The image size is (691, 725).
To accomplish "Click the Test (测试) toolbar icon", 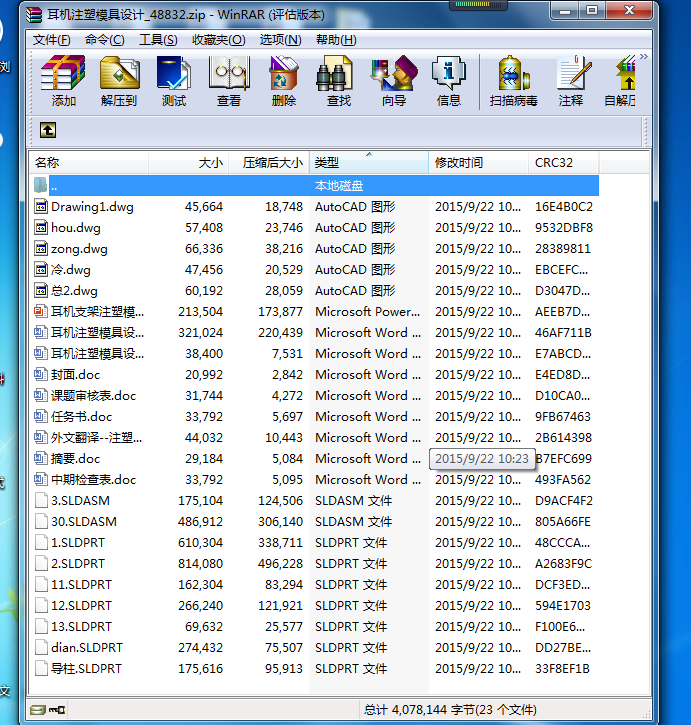I will pos(174,73).
